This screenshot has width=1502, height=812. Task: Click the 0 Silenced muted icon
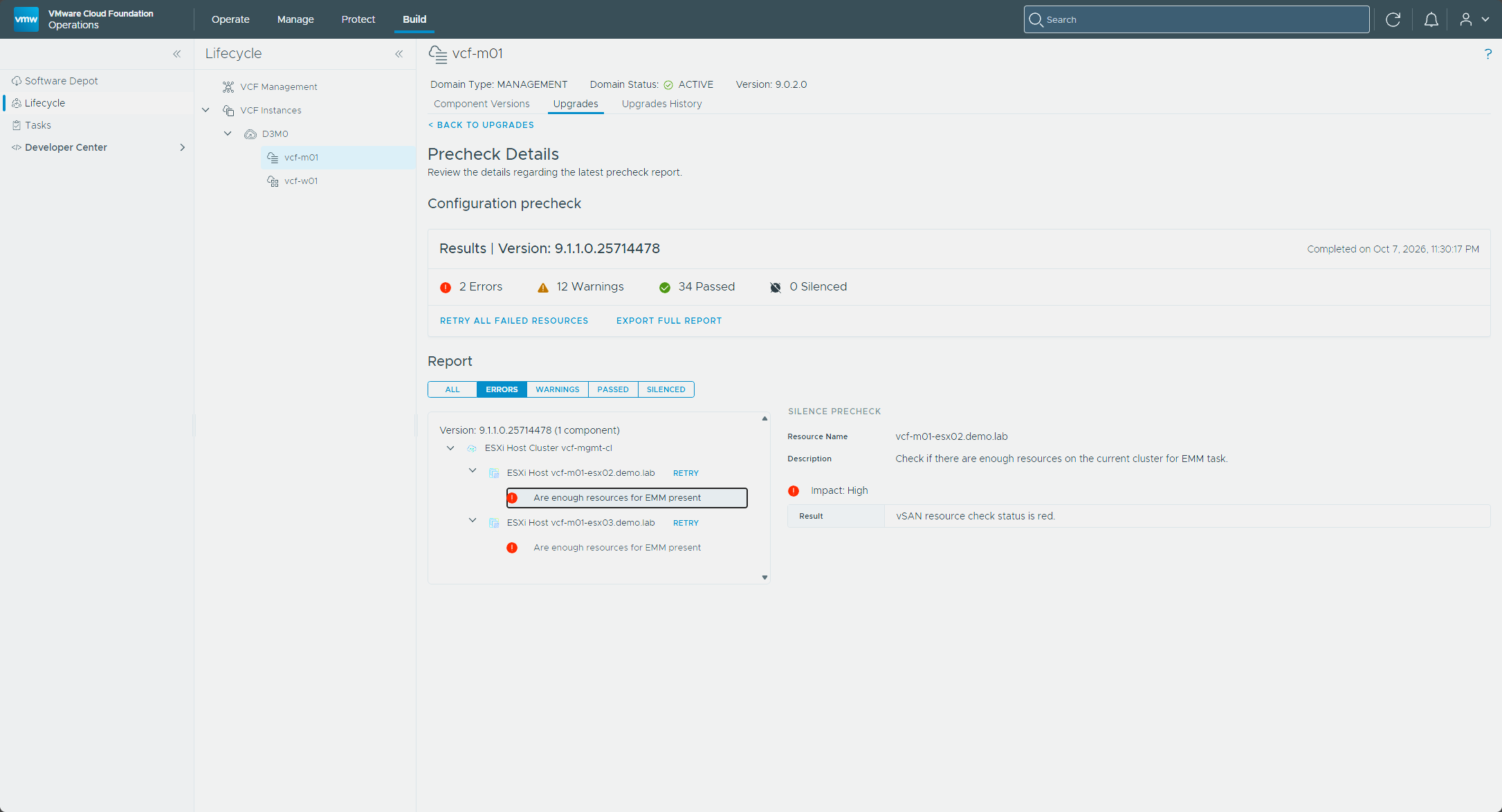click(776, 287)
